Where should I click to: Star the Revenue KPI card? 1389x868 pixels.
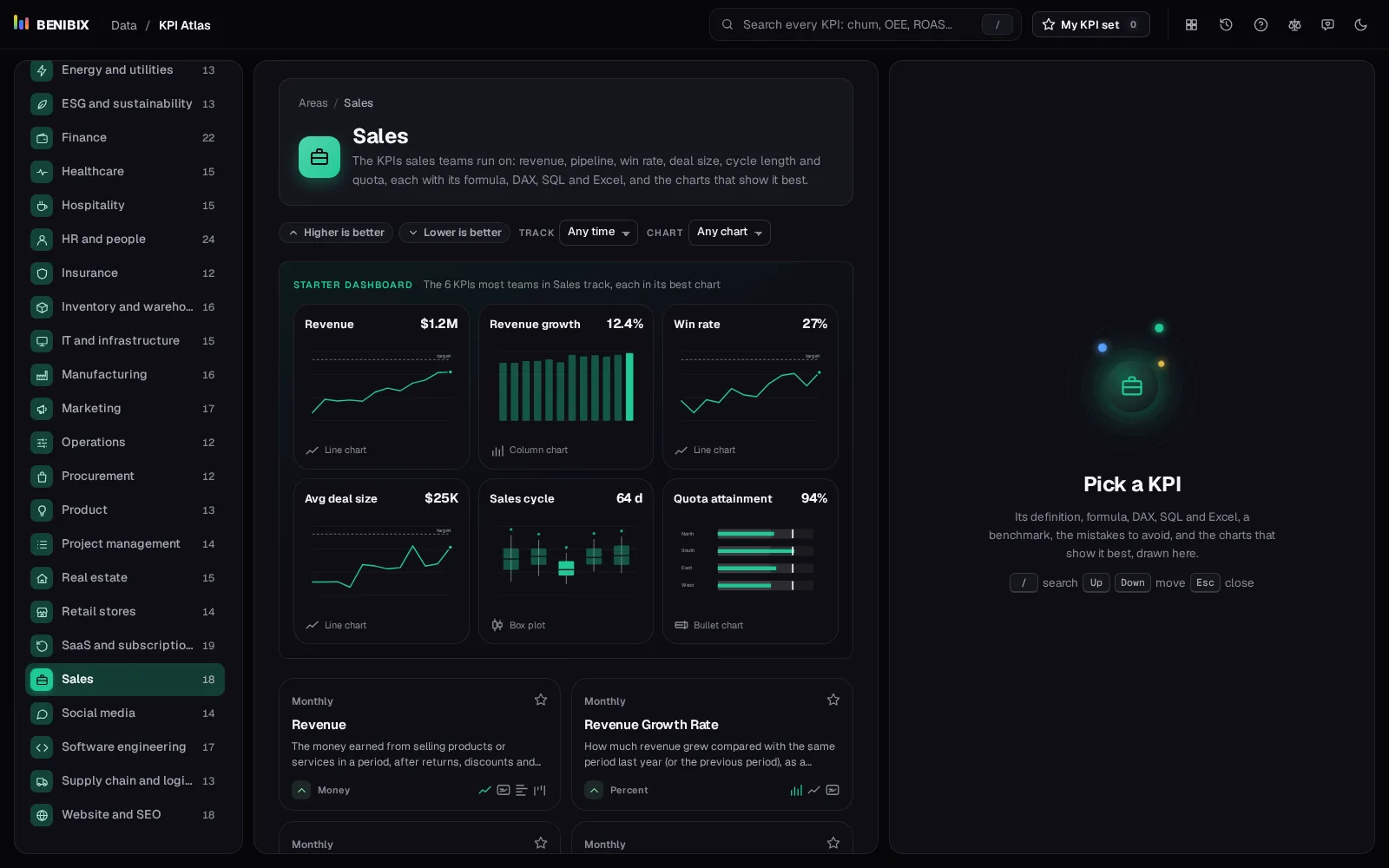541,700
